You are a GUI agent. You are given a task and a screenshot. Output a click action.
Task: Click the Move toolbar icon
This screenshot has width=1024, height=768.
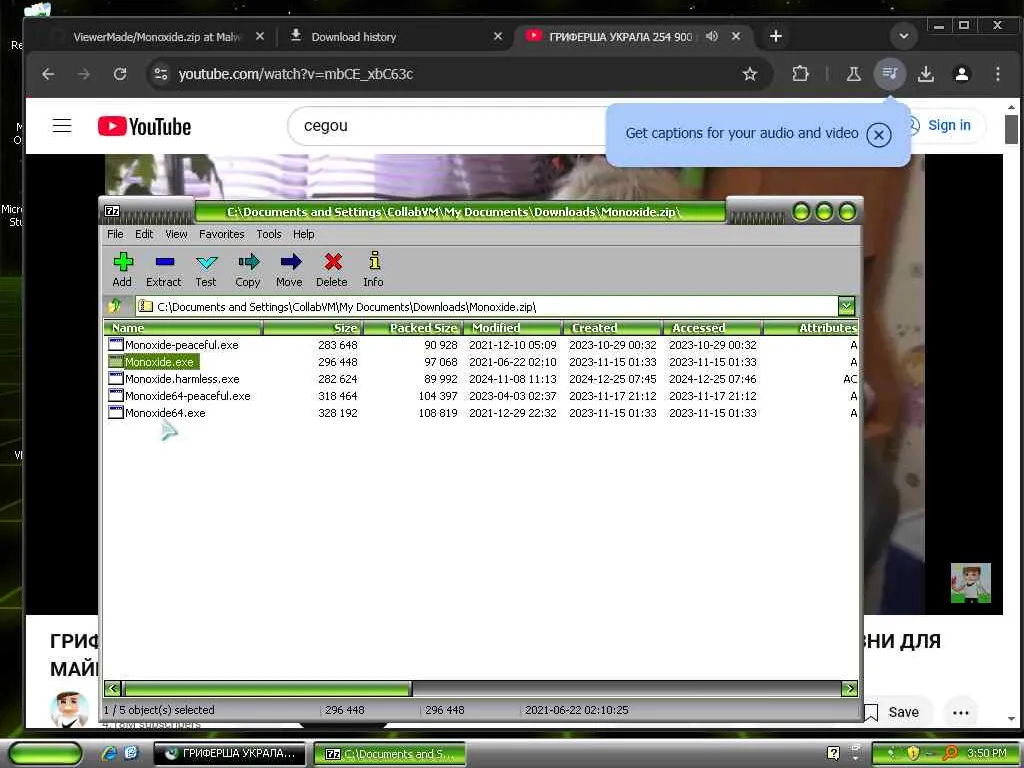tap(289, 270)
